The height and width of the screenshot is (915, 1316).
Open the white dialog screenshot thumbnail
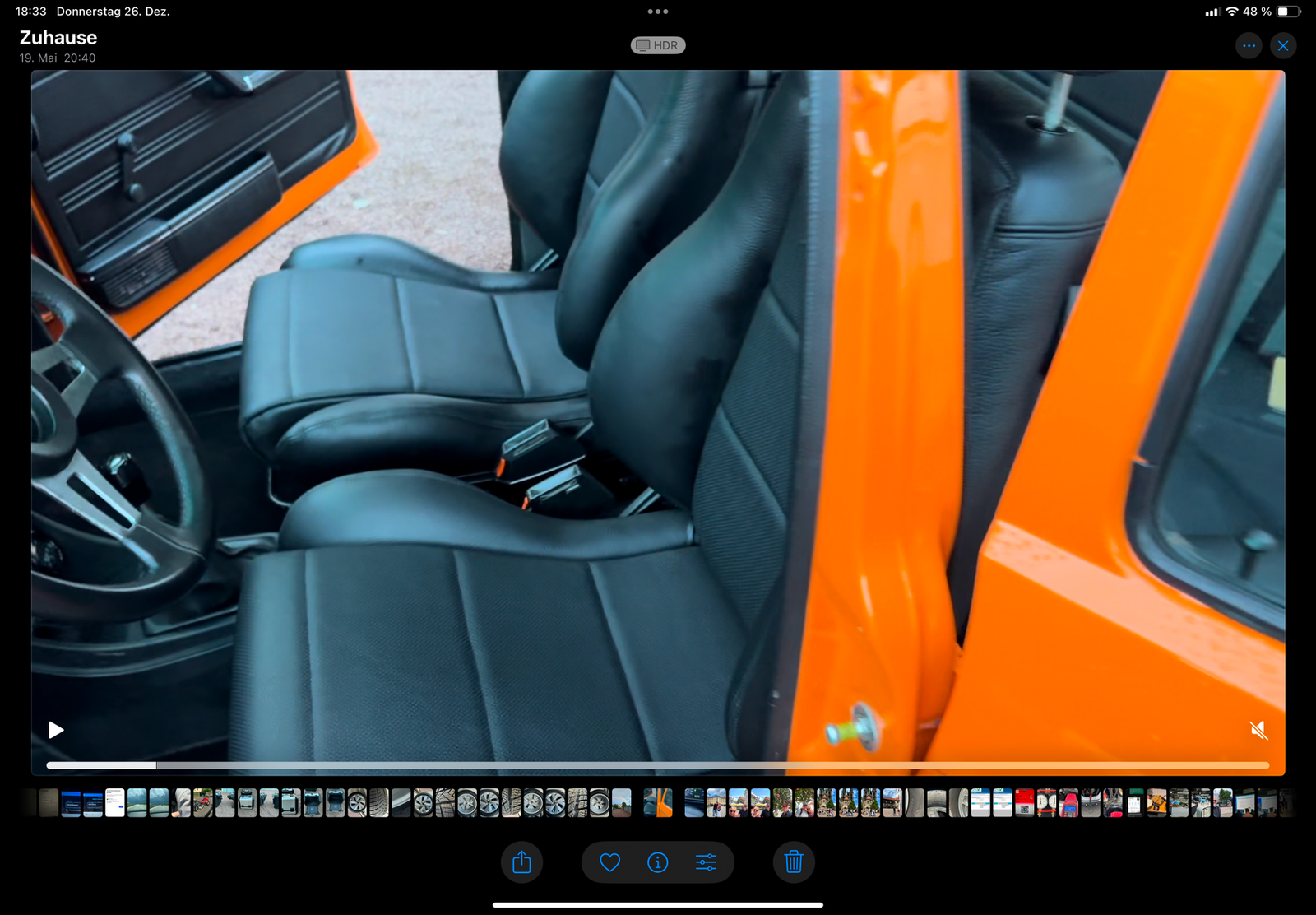[x=115, y=802]
